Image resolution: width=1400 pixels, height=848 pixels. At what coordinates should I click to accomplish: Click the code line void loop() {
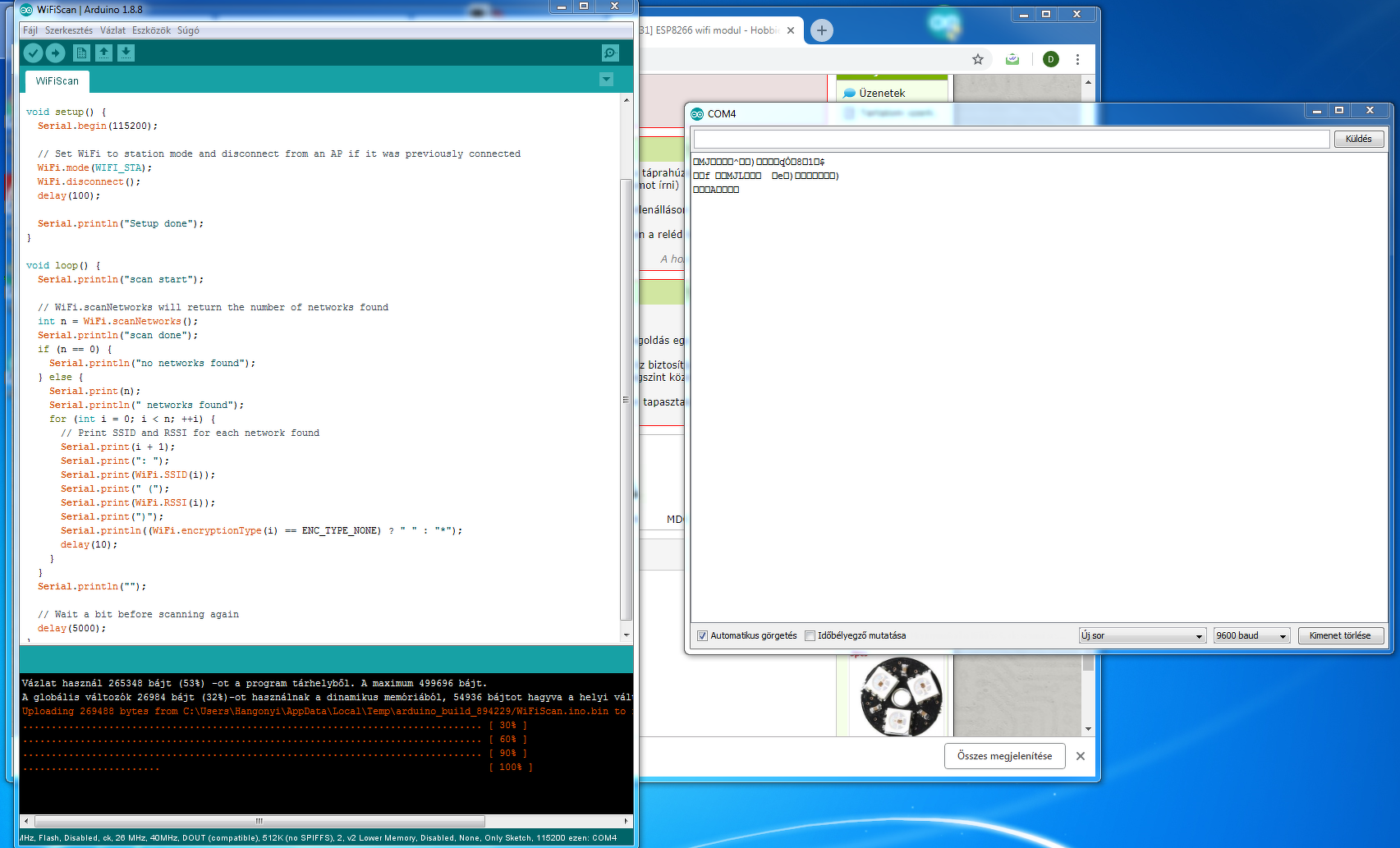[63, 265]
